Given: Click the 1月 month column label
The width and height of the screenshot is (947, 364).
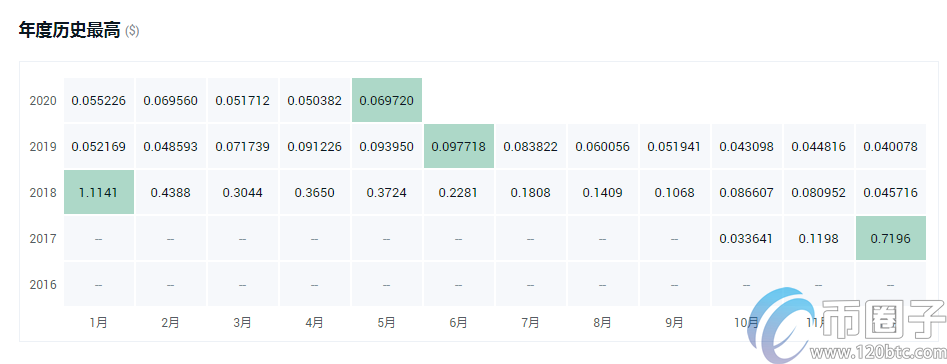Looking at the screenshot, I should point(98,323).
